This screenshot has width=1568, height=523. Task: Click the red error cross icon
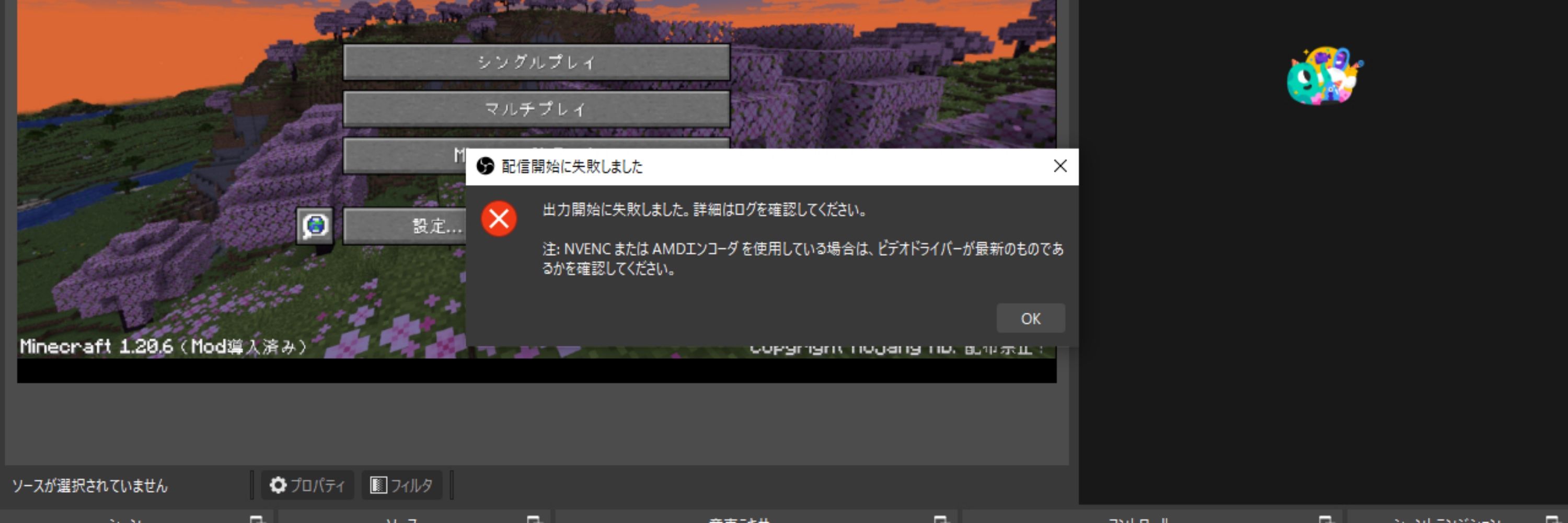(x=499, y=219)
